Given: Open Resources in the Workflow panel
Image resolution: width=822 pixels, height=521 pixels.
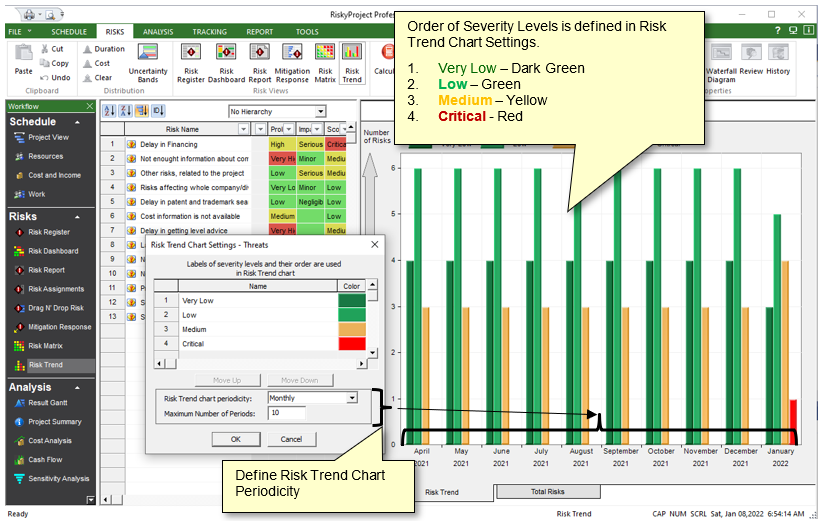Looking at the screenshot, I should [39, 156].
